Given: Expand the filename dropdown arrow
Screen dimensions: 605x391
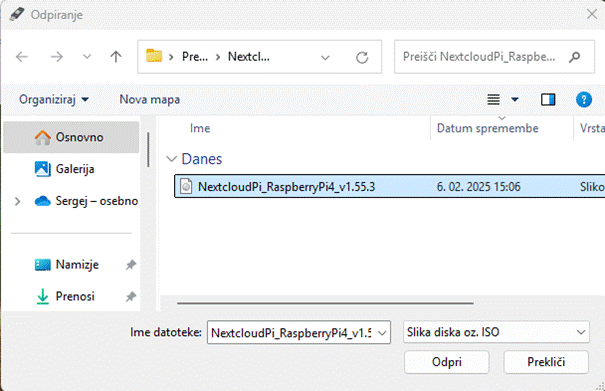Looking at the screenshot, I should pyautogui.click(x=382, y=333).
